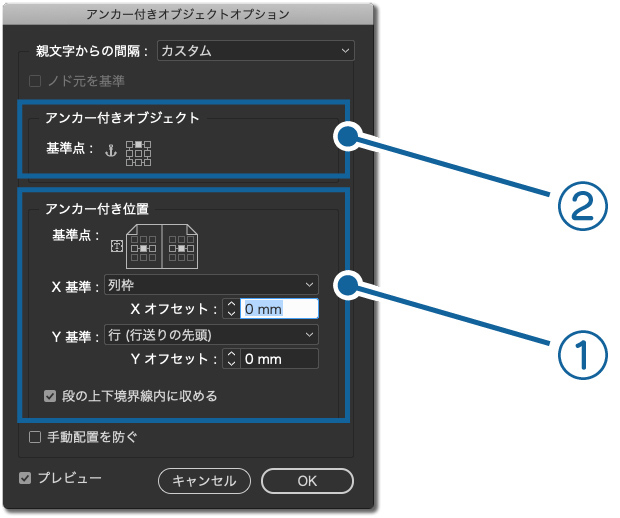Click the dialog title アンカー付きオブジェクトオプション
Screen dimensions: 620x518
click(x=188, y=15)
